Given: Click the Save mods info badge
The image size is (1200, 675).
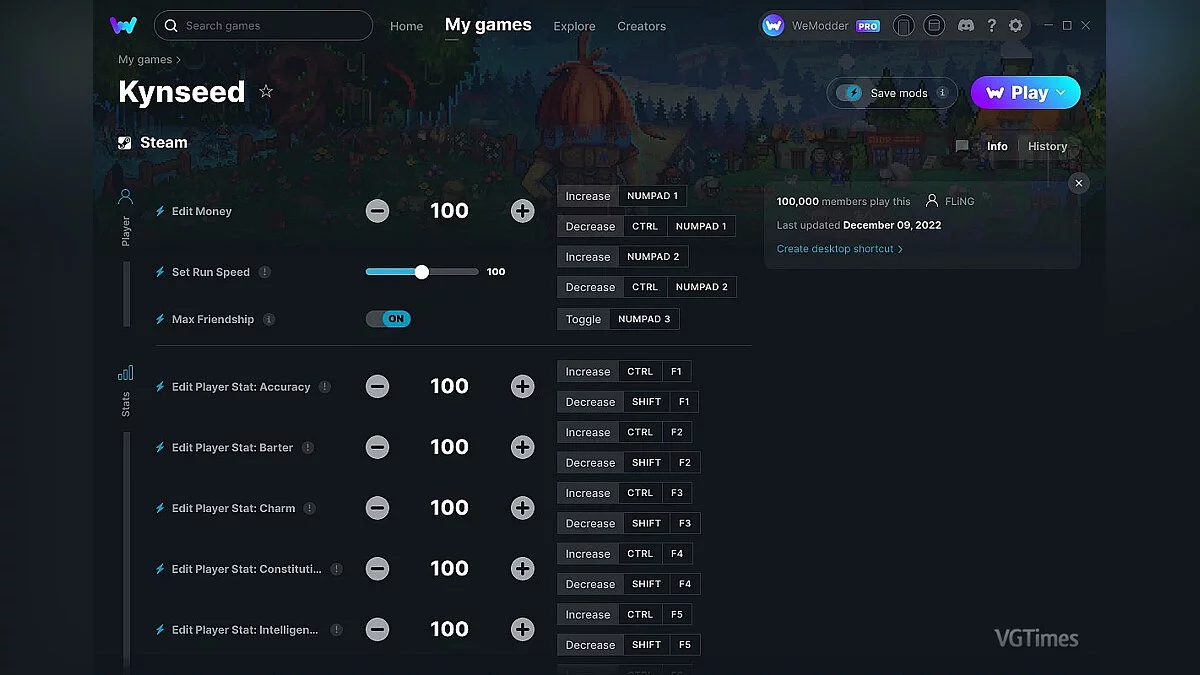Looking at the screenshot, I should click(942, 93).
